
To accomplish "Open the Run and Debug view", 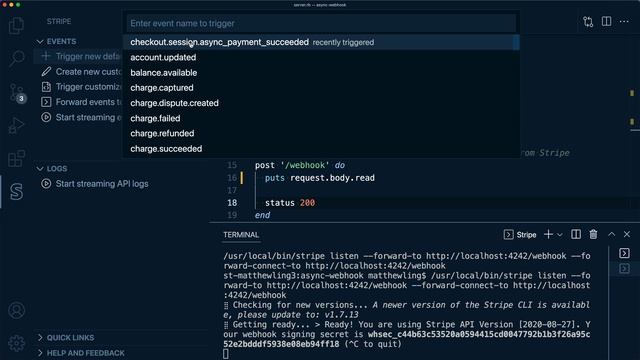I will (x=16, y=125).
